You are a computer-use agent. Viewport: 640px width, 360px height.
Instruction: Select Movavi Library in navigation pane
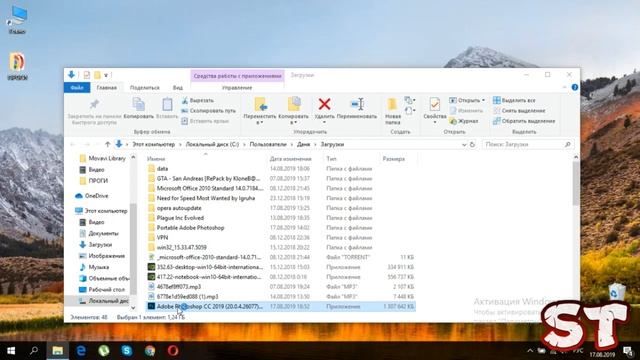click(x=103, y=158)
